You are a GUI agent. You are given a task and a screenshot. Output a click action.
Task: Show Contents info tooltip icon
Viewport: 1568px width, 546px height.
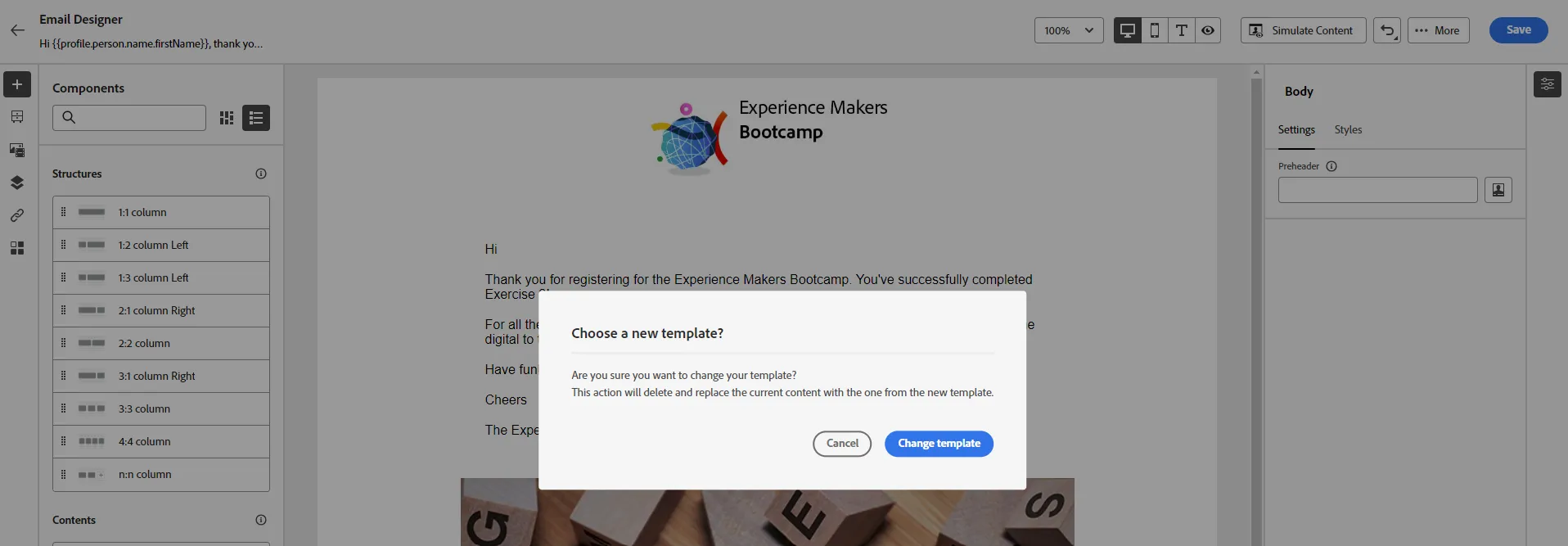tap(261, 520)
